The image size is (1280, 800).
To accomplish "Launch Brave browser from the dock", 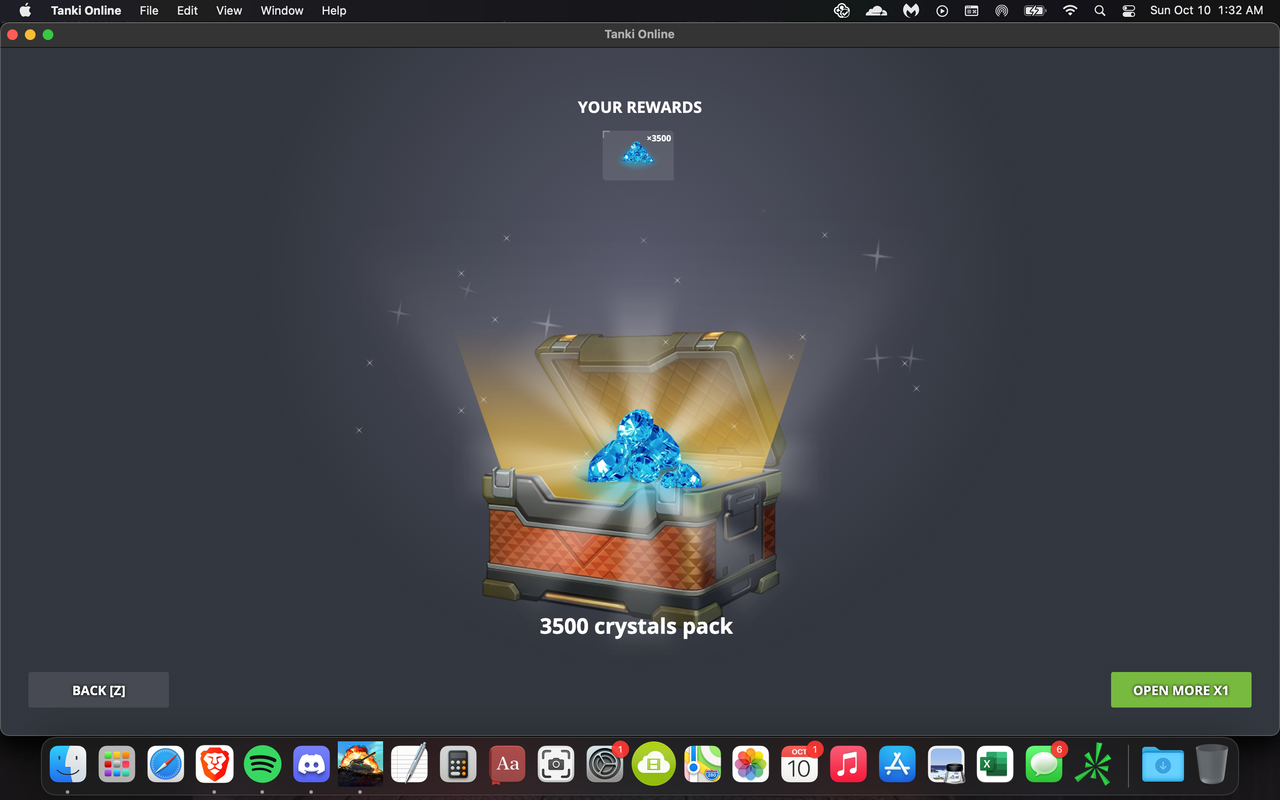I will coord(214,764).
